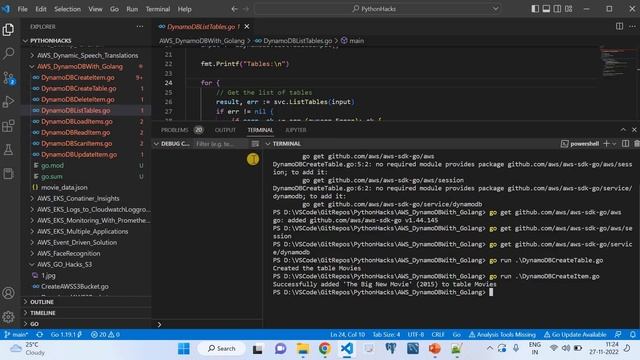
Task: Close the bottom panel
Action: [634, 130]
